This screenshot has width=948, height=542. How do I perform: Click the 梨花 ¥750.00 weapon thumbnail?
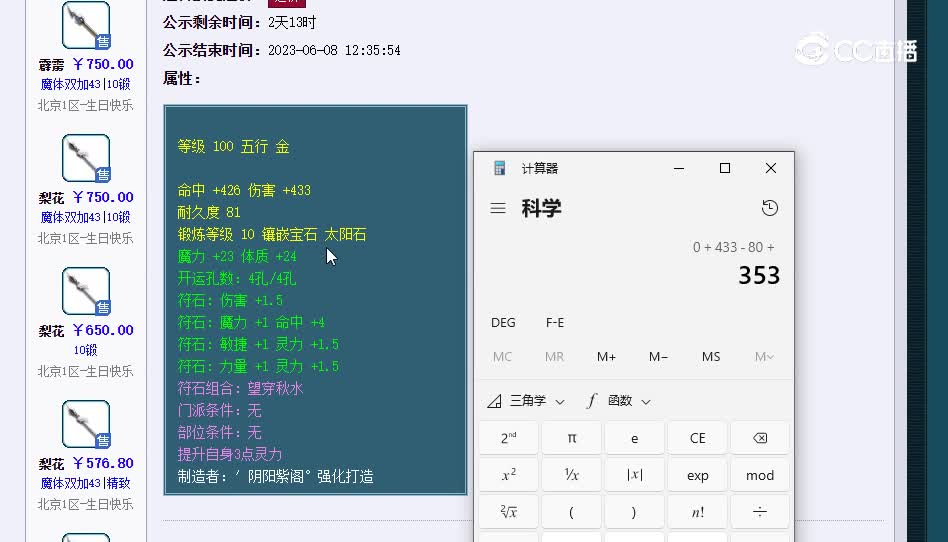[x=86, y=158]
